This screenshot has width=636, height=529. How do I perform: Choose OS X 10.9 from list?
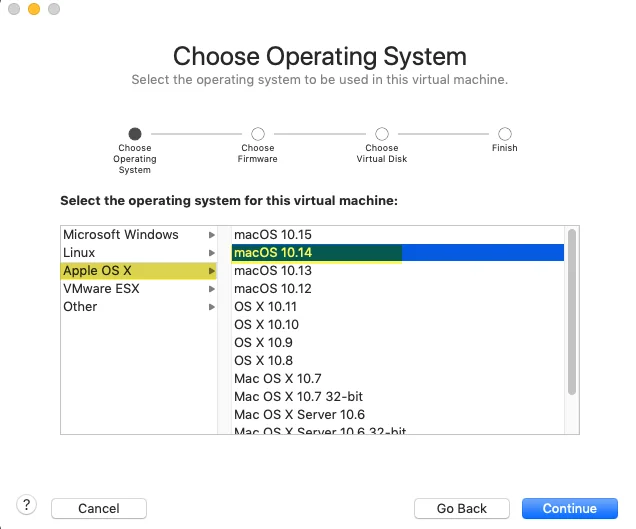tap(398, 342)
